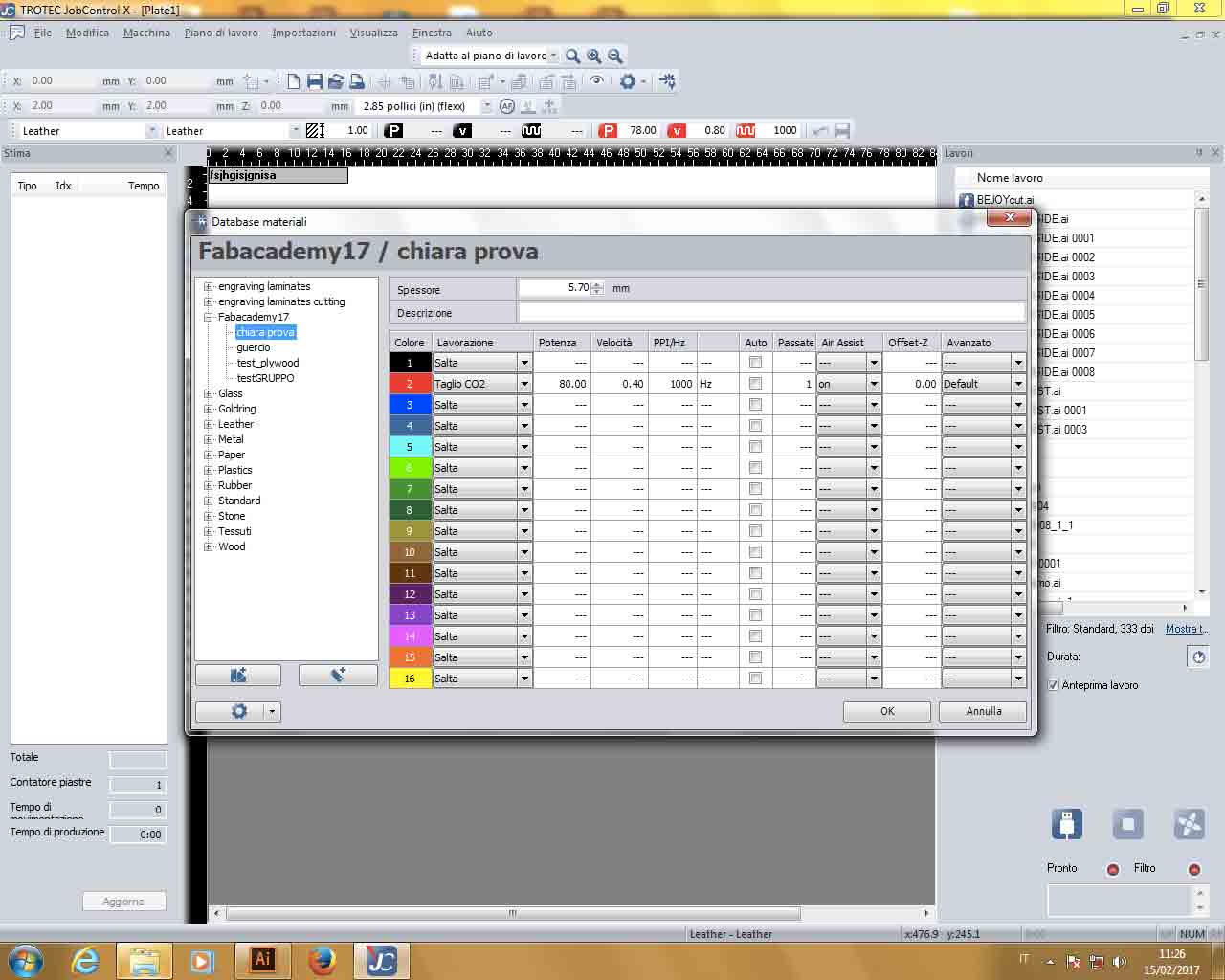Click the JobControl taskbar icon
This screenshot has height=980, width=1225.
click(x=381, y=960)
